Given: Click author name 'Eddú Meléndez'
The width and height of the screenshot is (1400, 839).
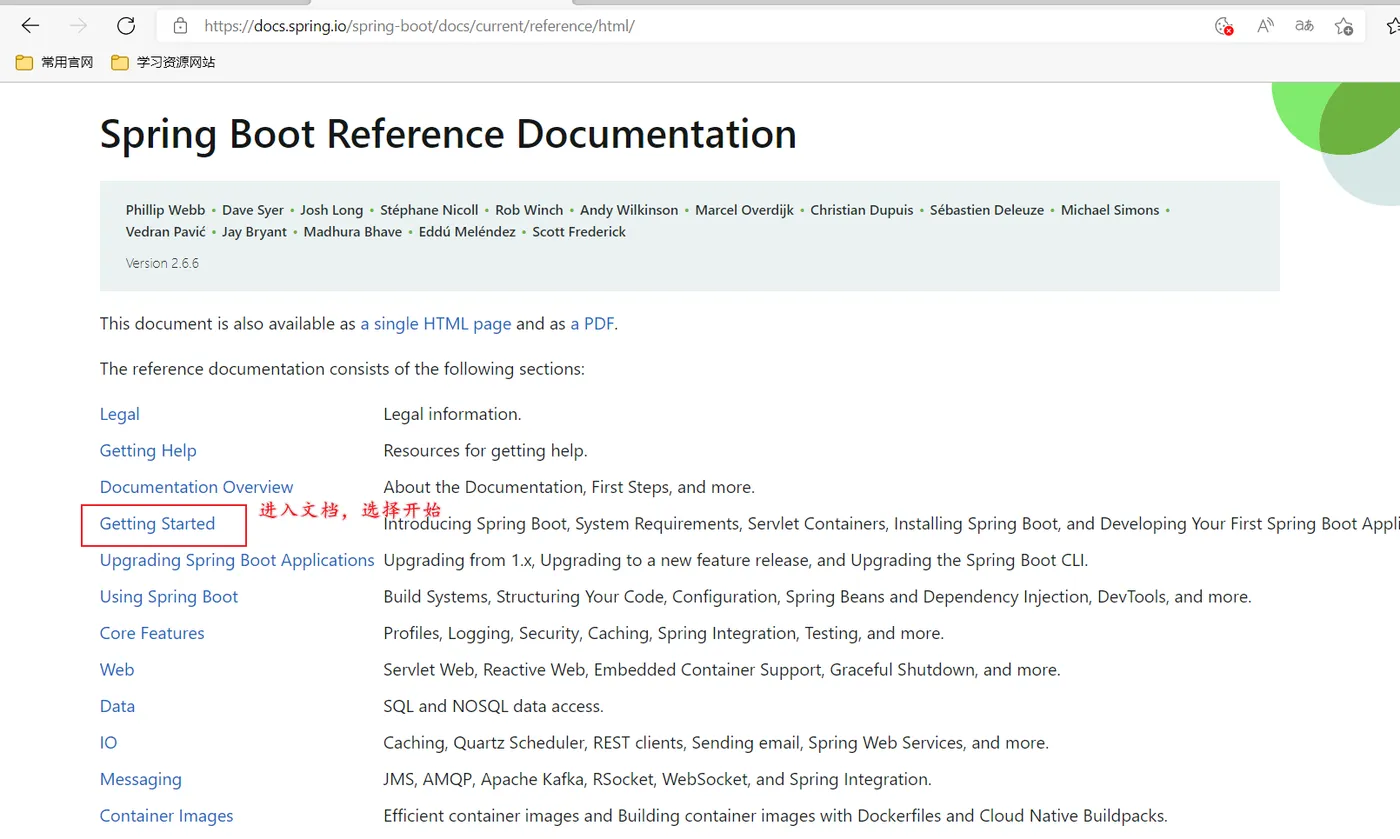Looking at the screenshot, I should coord(467,232).
